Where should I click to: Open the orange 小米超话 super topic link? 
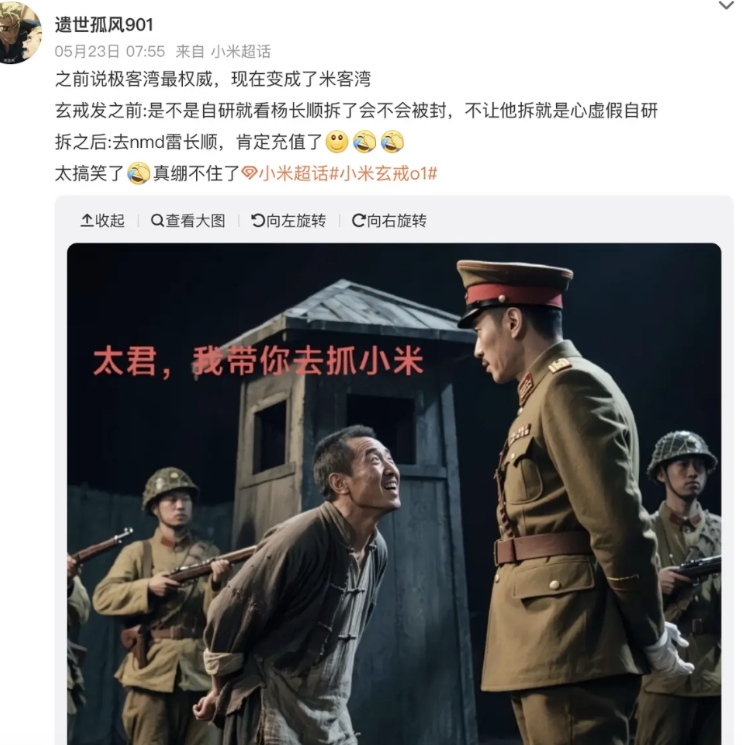coord(294,173)
